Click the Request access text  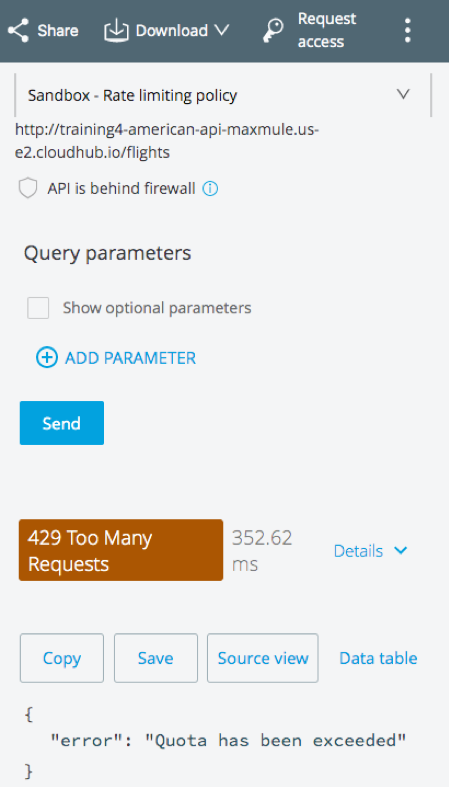coord(327,30)
